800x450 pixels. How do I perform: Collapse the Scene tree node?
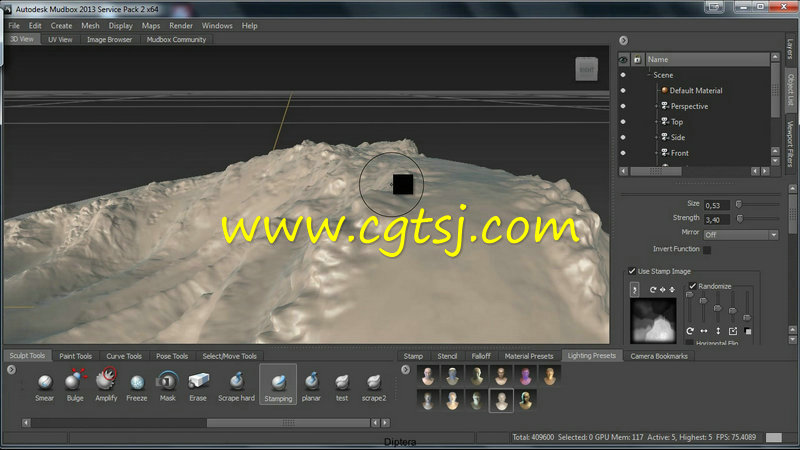click(x=649, y=75)
